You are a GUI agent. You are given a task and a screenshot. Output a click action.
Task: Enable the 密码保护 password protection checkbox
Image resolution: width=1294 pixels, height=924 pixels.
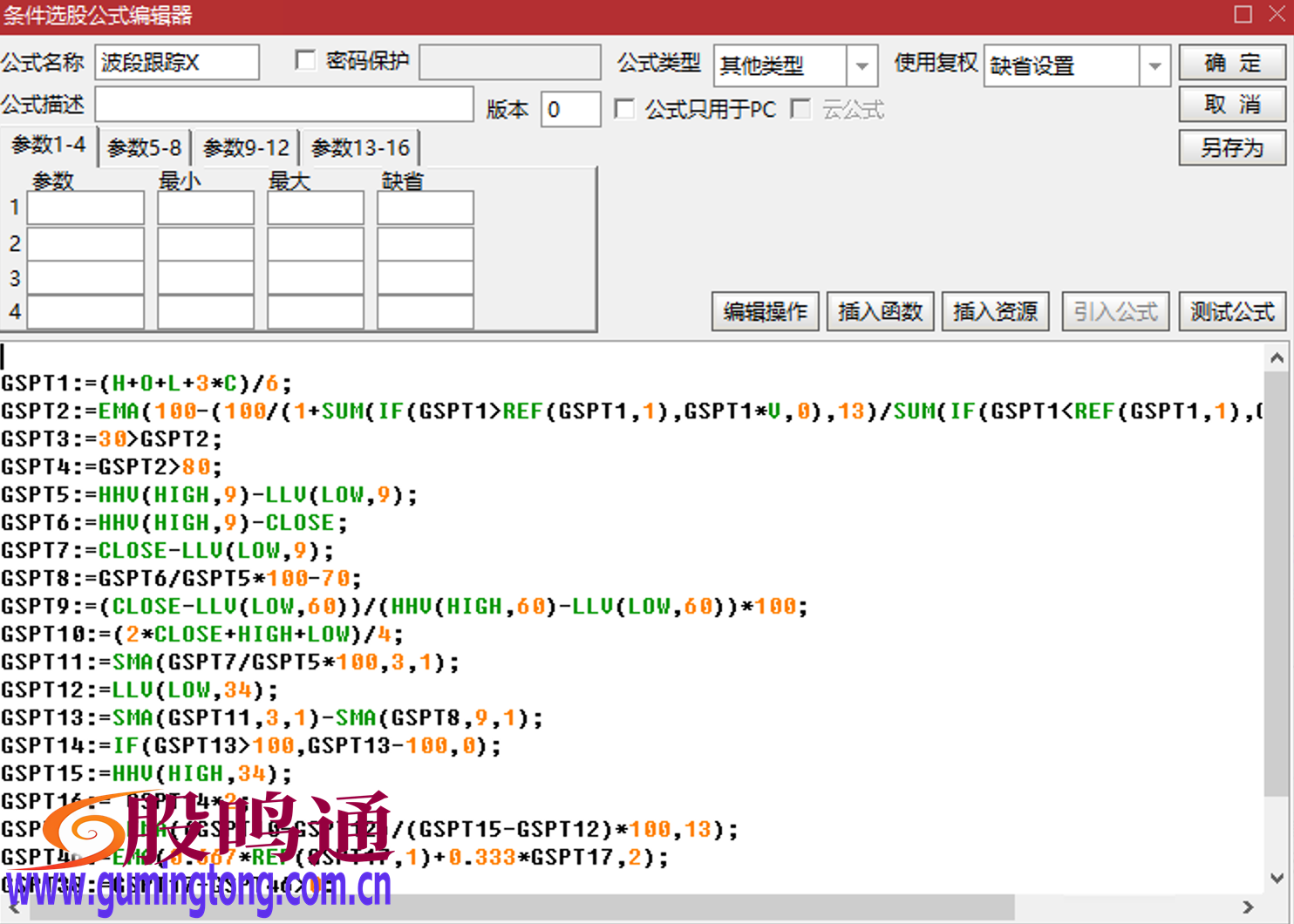coord(305,60)
